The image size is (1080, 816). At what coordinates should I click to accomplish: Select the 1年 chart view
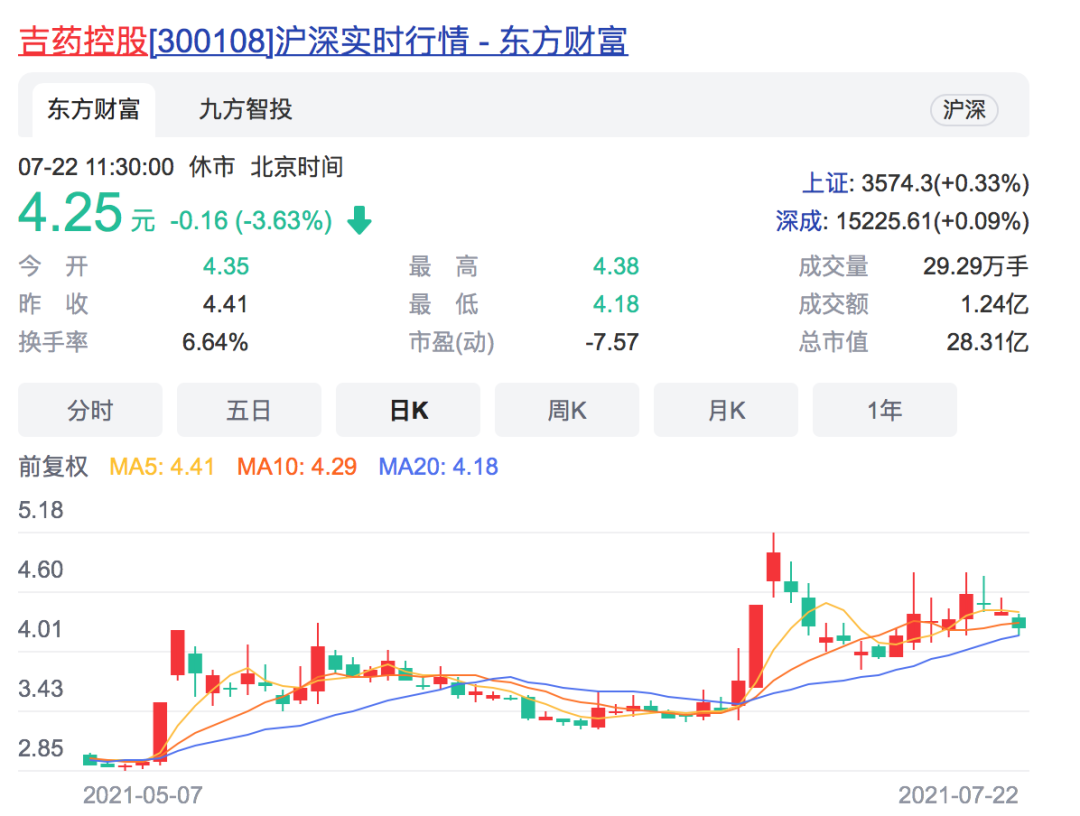coord(885,410)
